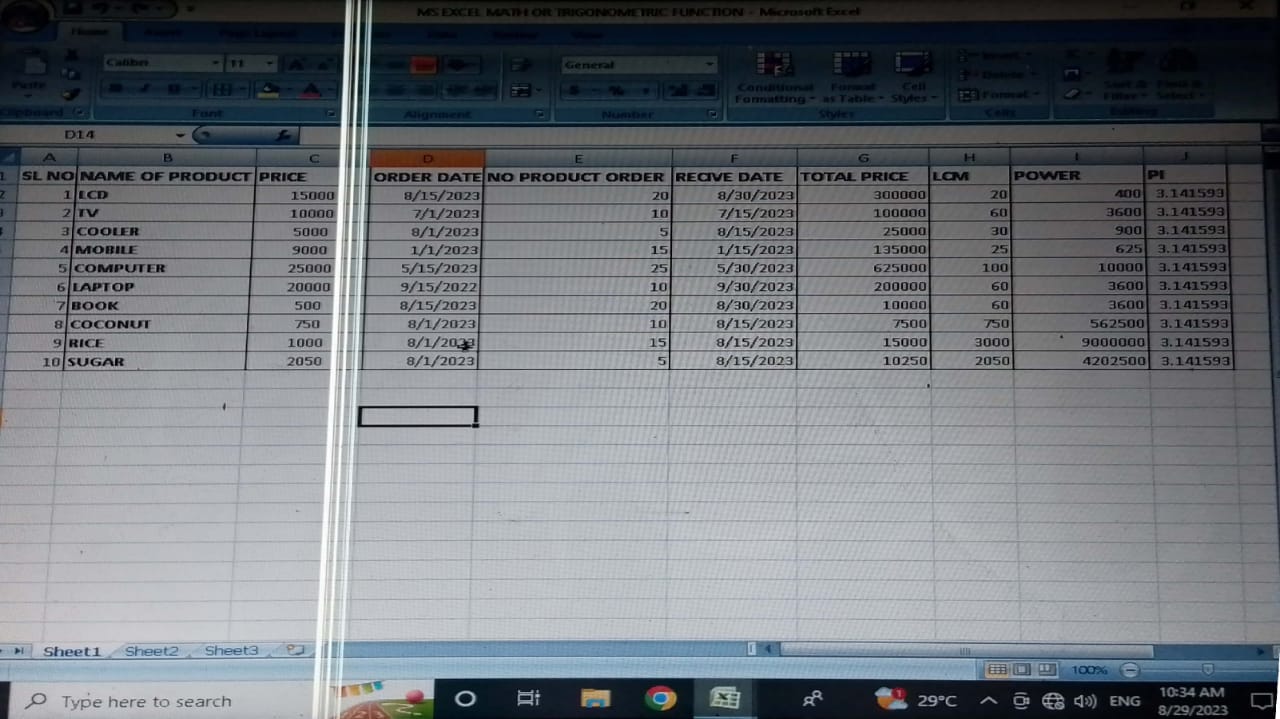Switch to the Sheet2 tab
Image resolution: width=1280 pixels, height=719 pixels.
pos(151,651)
